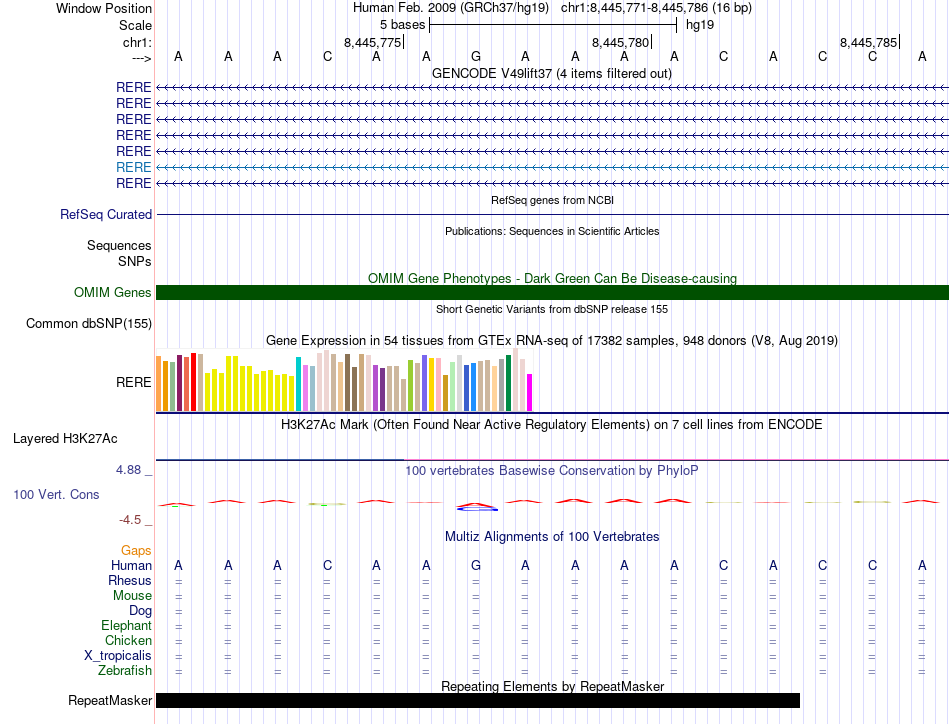Click the Chicken species row label
Screen dimensions: 950x724
click(x=128, y=640)
